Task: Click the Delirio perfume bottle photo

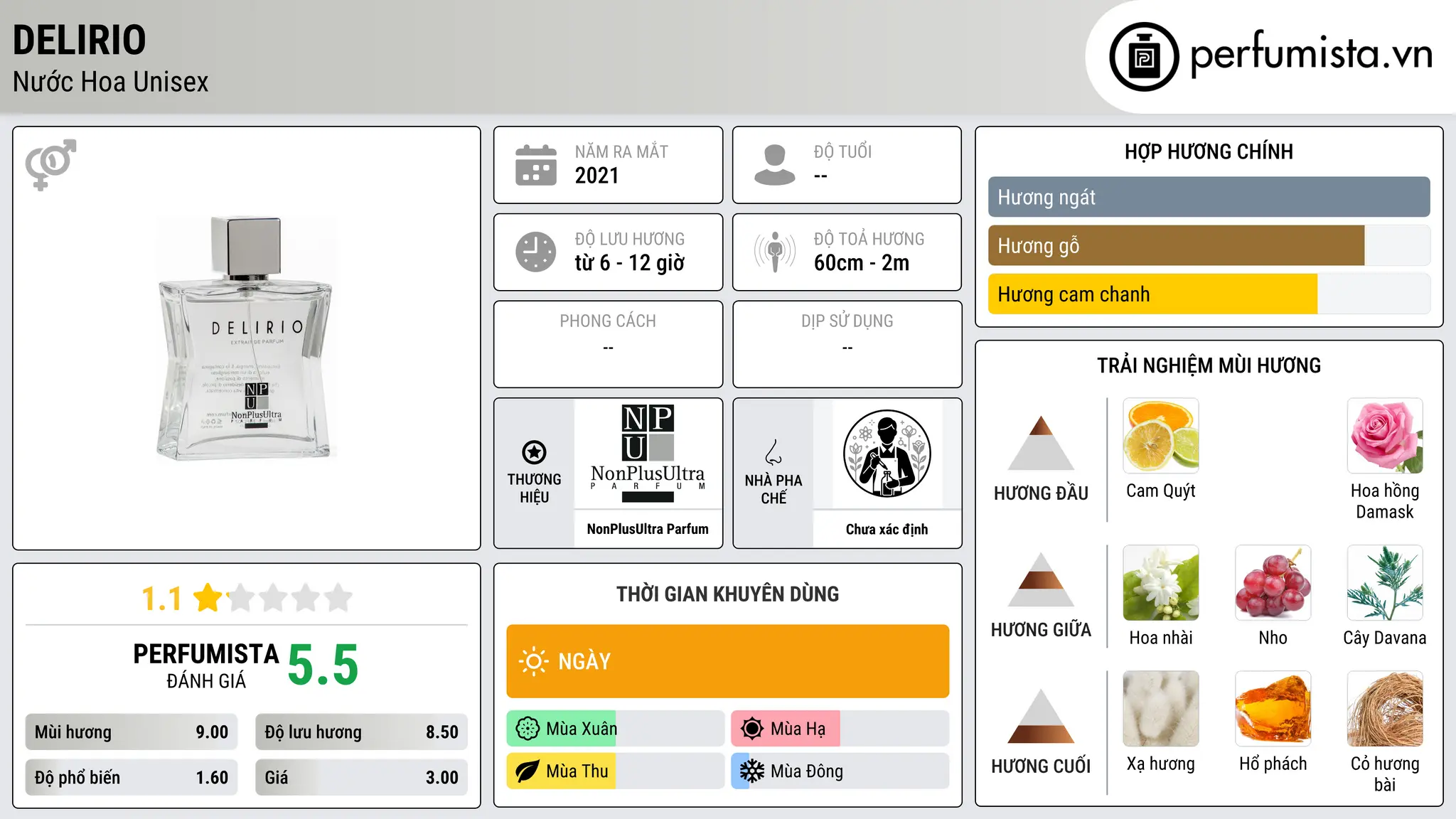Action: click(246, 338)
